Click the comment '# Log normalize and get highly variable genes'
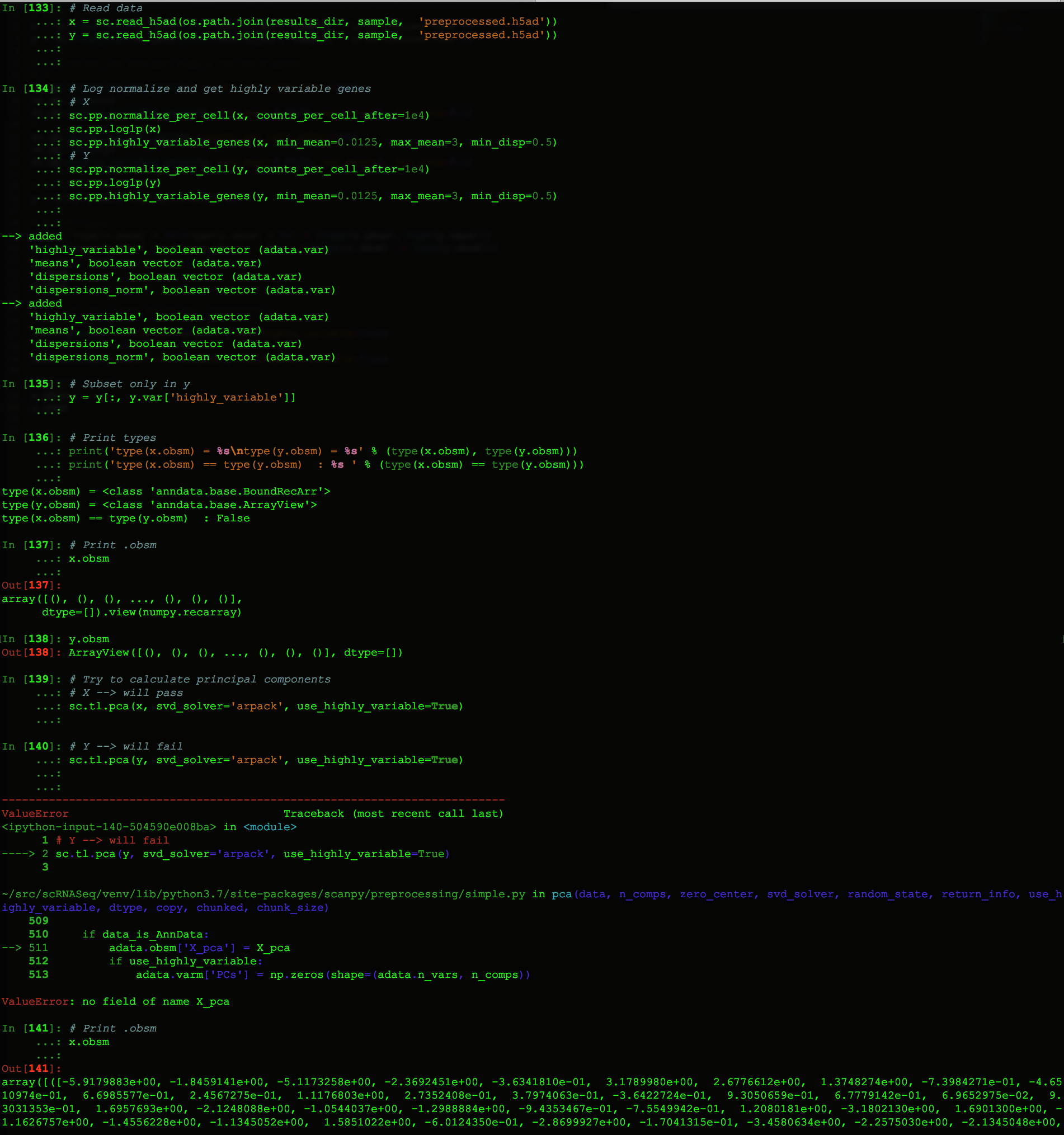Image resolution: width=1064 pixels, height=1135 pixels. click(225, 88)
